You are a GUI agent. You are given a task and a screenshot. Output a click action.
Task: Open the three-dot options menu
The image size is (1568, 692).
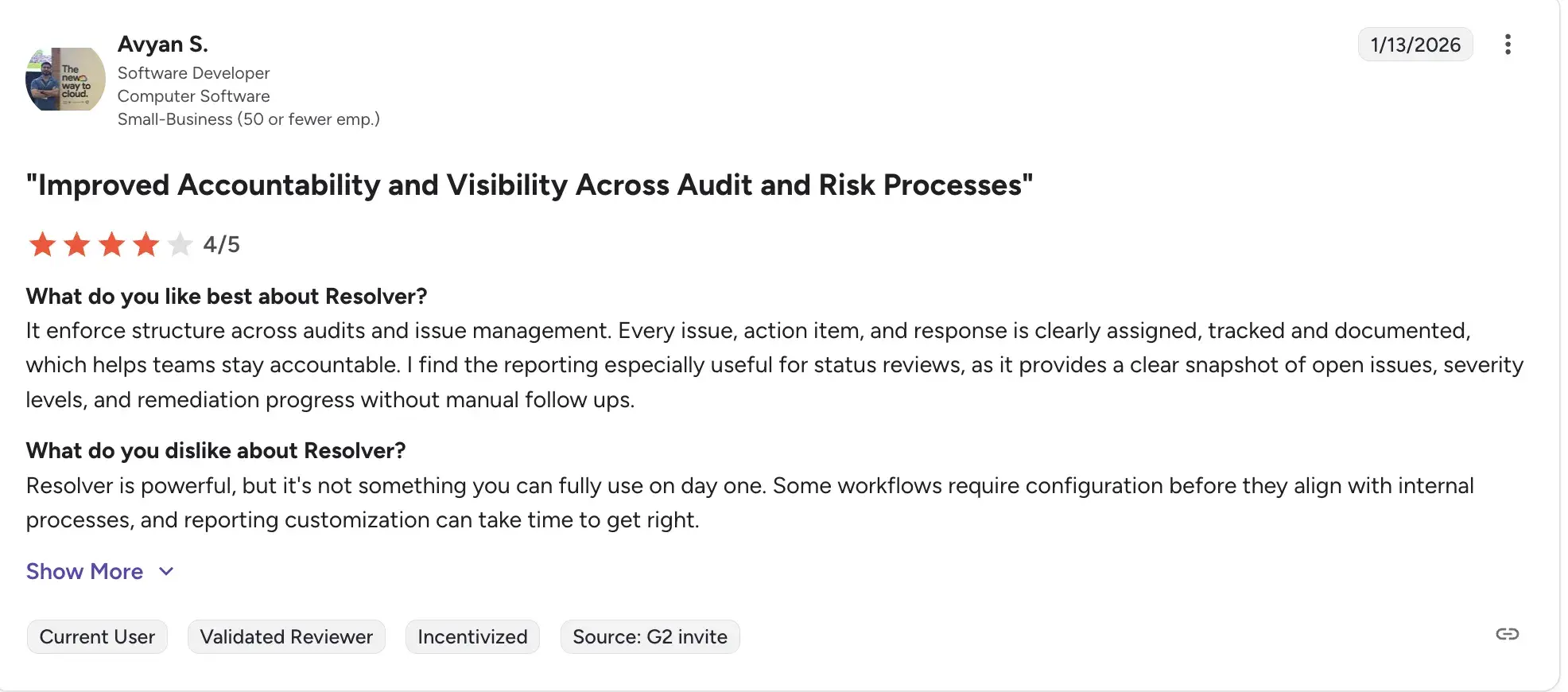point(1507,45)
